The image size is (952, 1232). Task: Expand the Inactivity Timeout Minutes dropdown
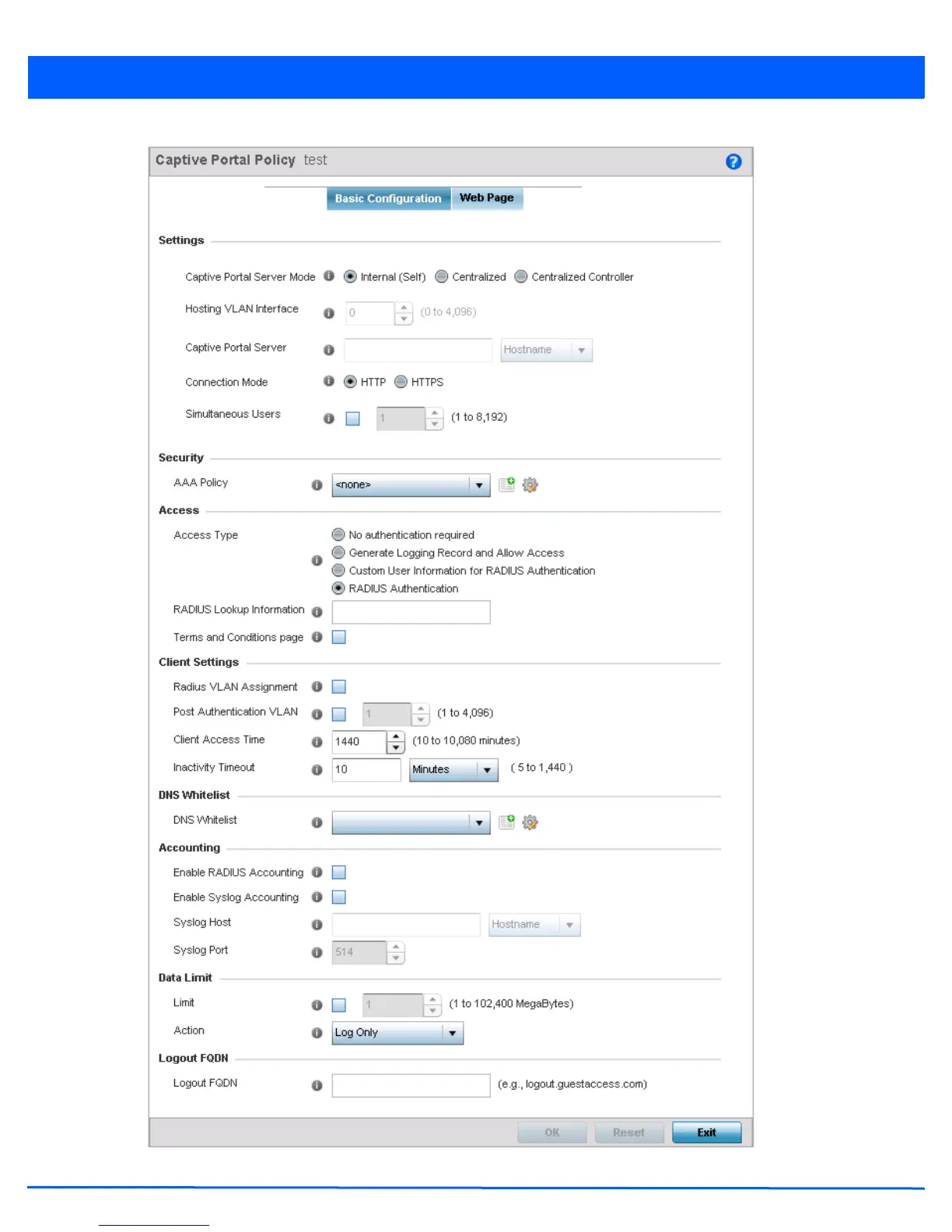click(x=487, y=770)
